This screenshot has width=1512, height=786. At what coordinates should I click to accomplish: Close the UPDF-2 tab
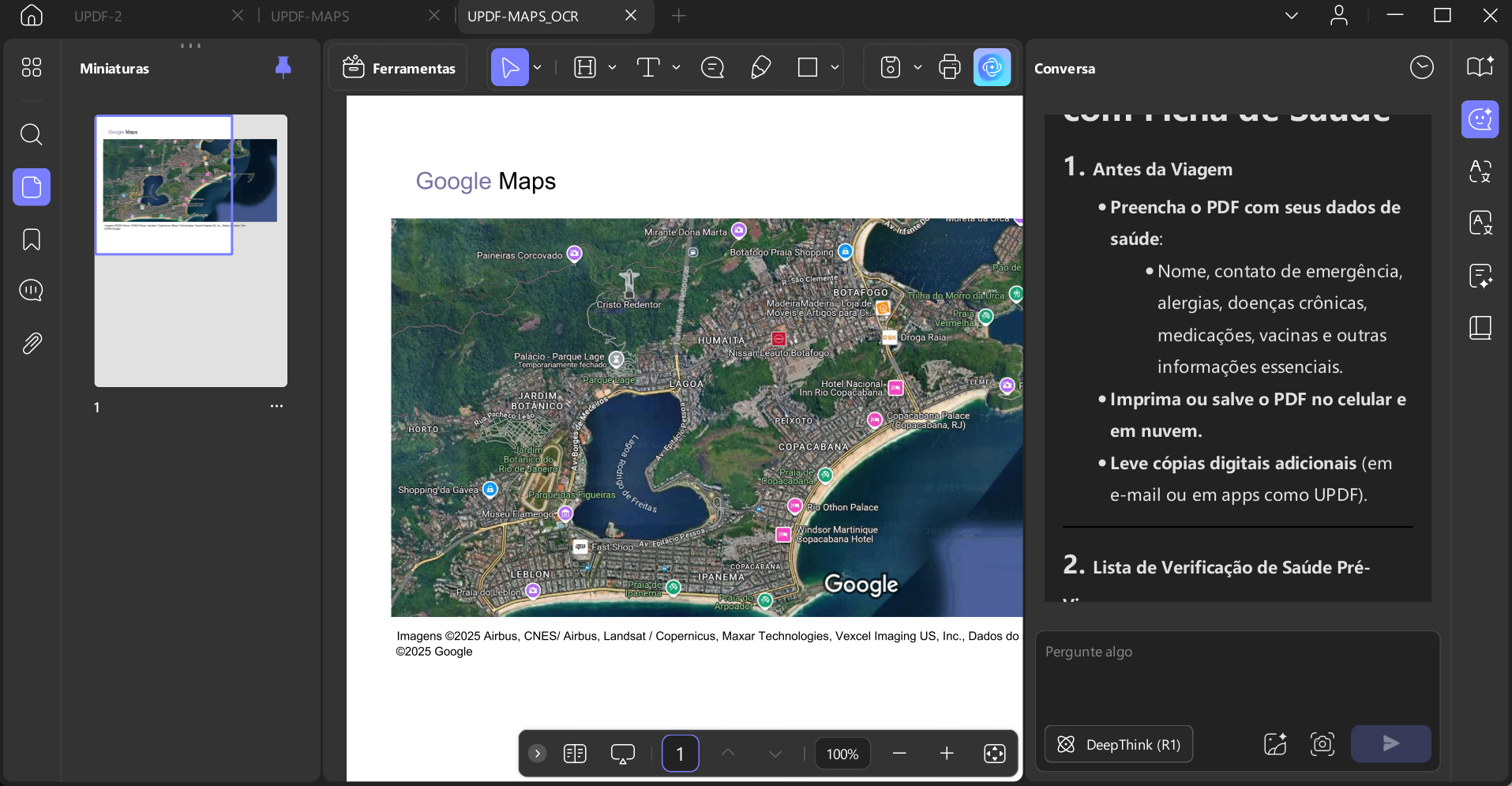tap(238, 15)
